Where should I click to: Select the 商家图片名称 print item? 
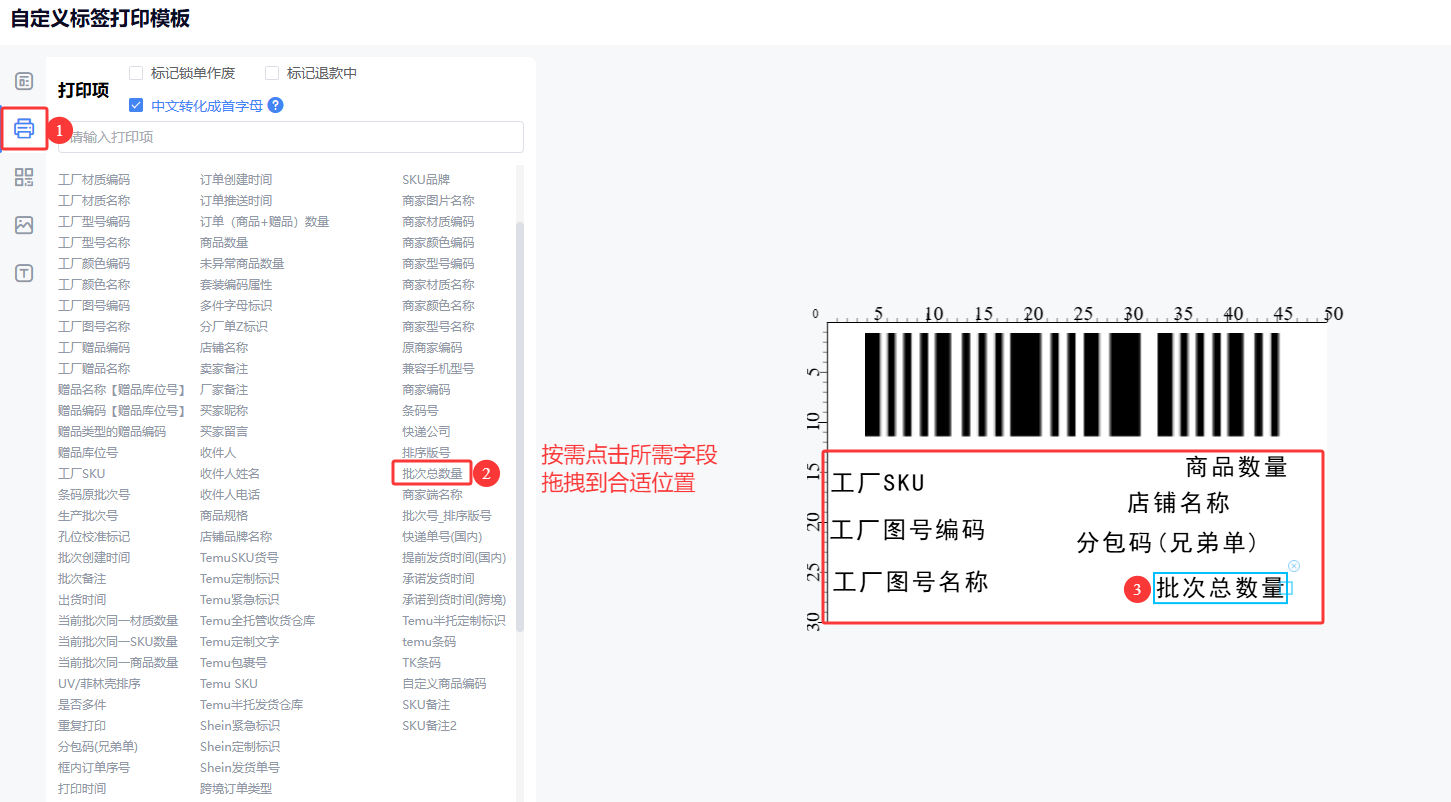(x=438, y=201)
